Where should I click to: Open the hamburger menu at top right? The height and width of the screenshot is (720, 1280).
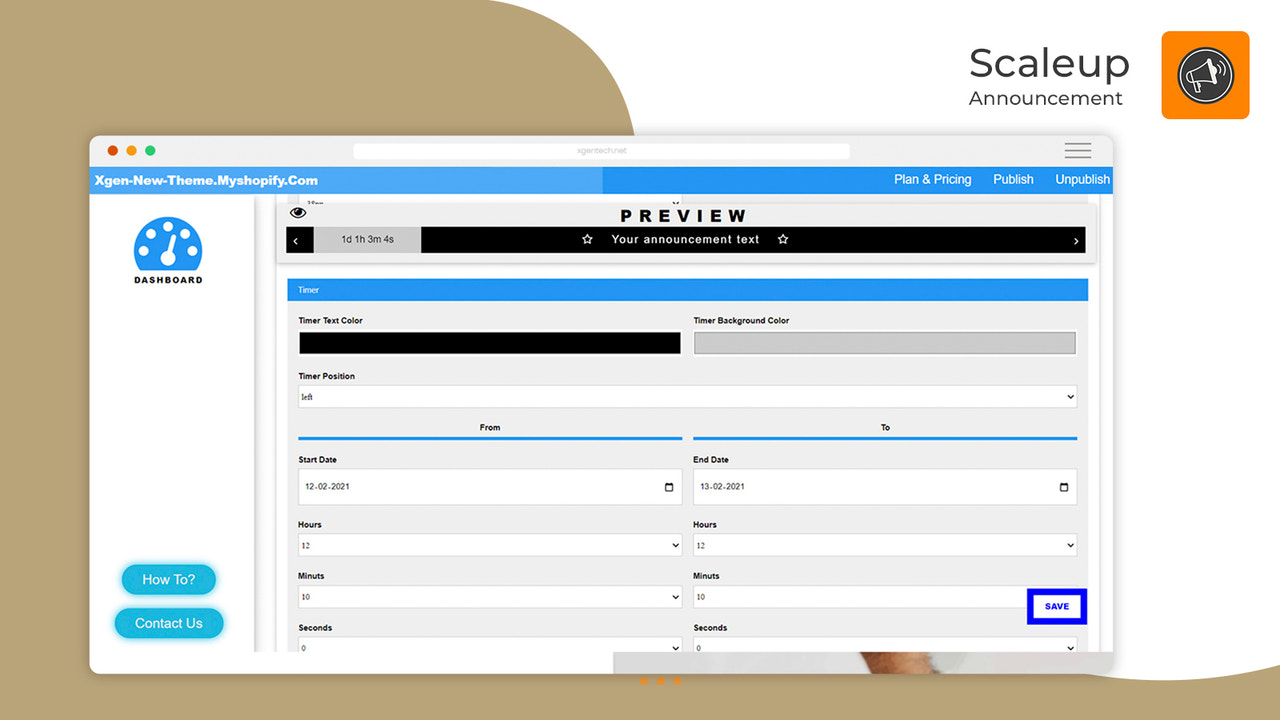[x=1077, y=150]
